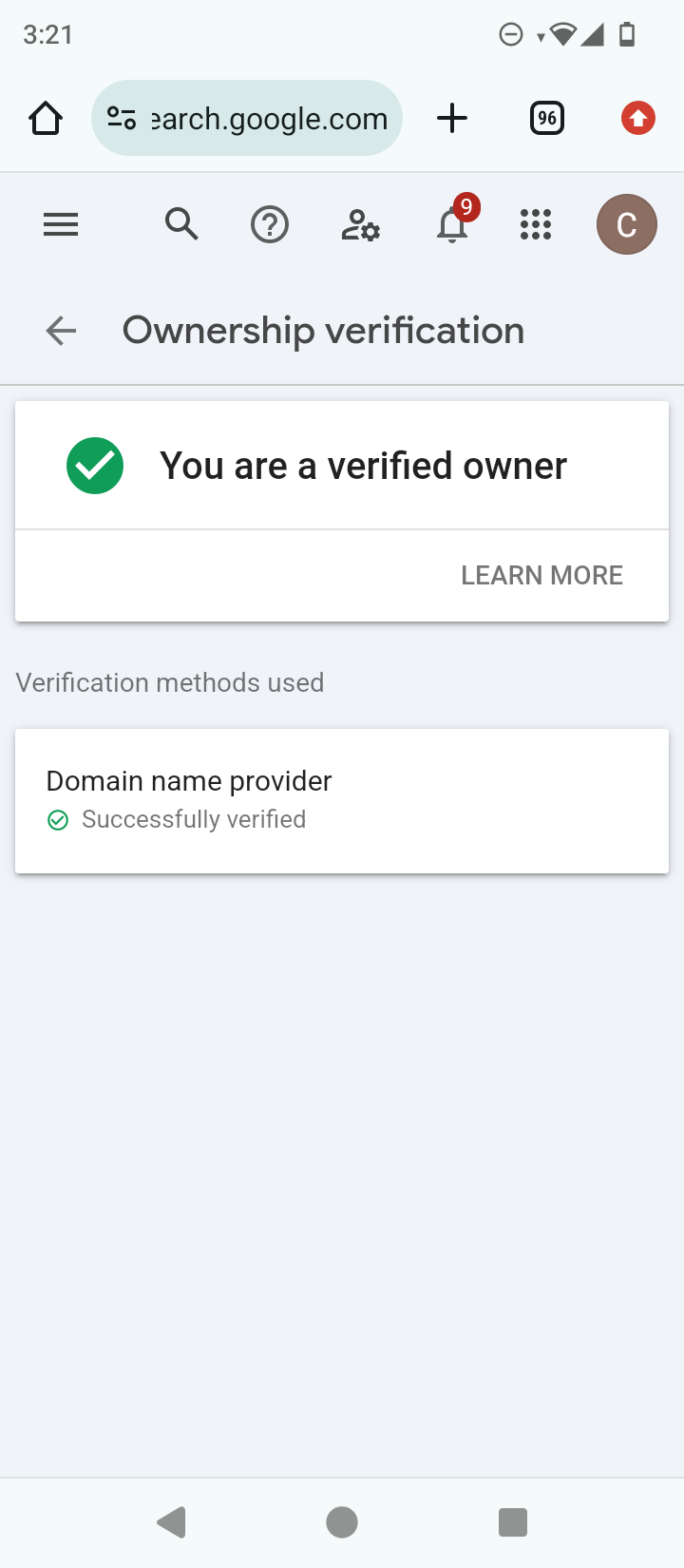The image size is (684, 1568).
Task: Tap the red browser update icon
Action: 637,119
